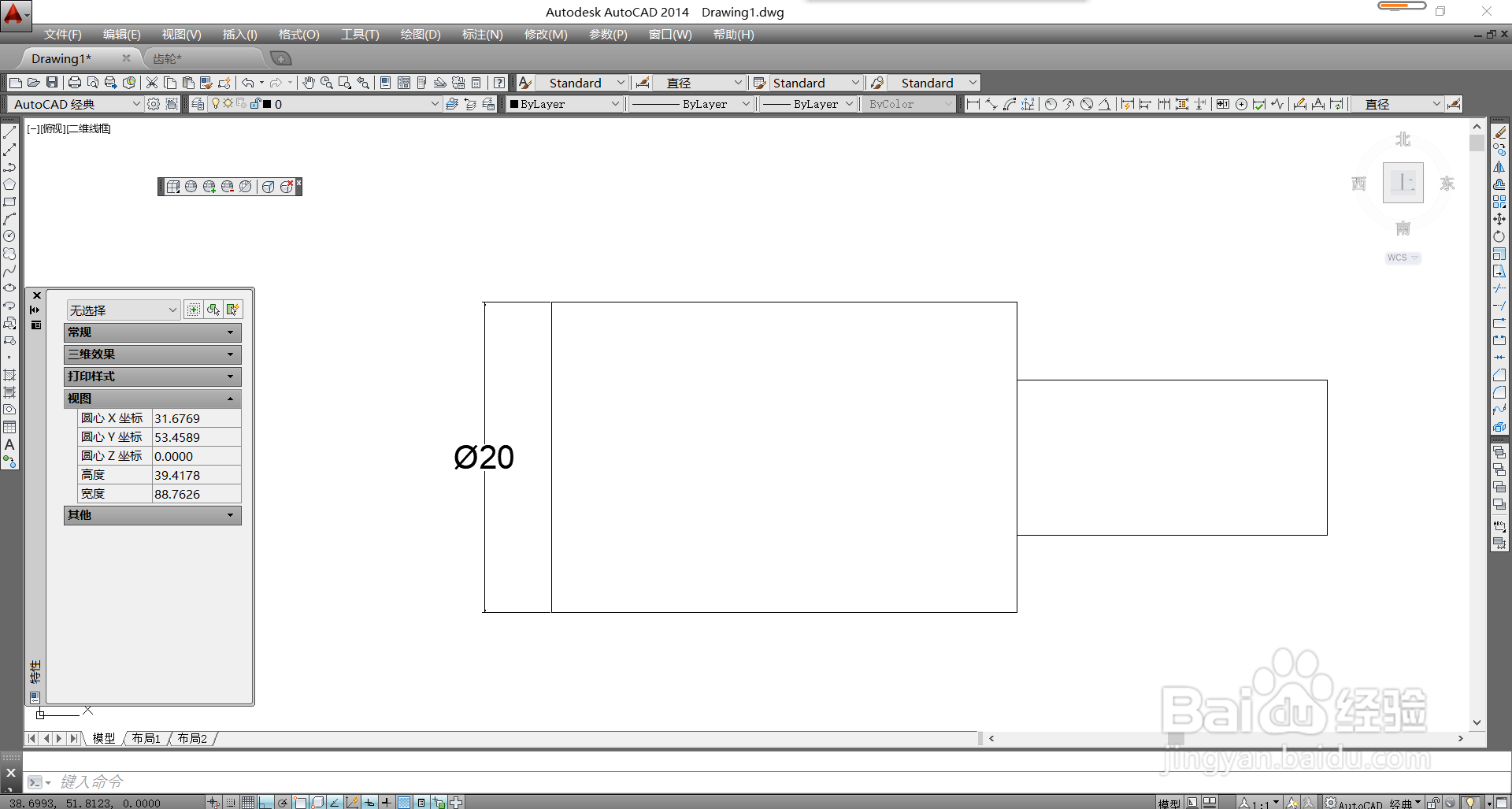
Task: Toggle Object Snap in status bar
Action: 300,802
